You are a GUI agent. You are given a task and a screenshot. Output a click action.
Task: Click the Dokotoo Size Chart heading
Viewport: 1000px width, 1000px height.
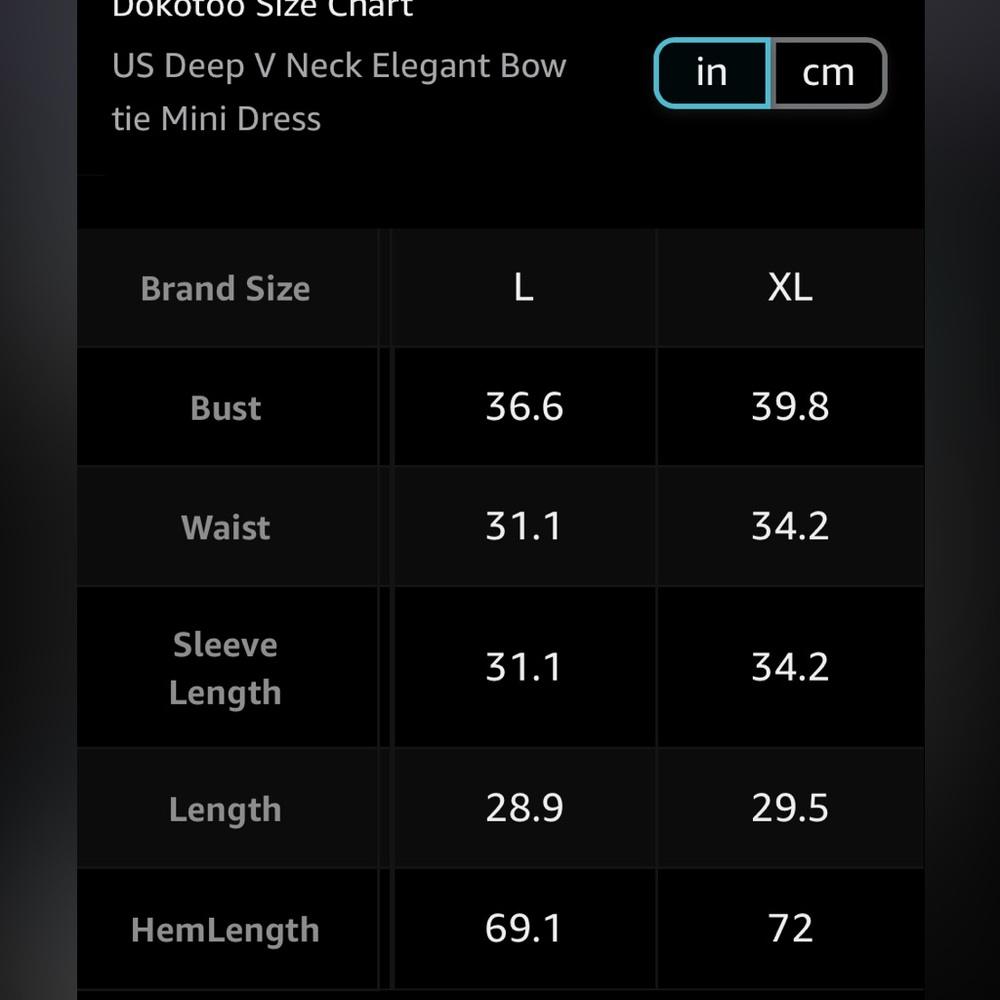(263, 9)
